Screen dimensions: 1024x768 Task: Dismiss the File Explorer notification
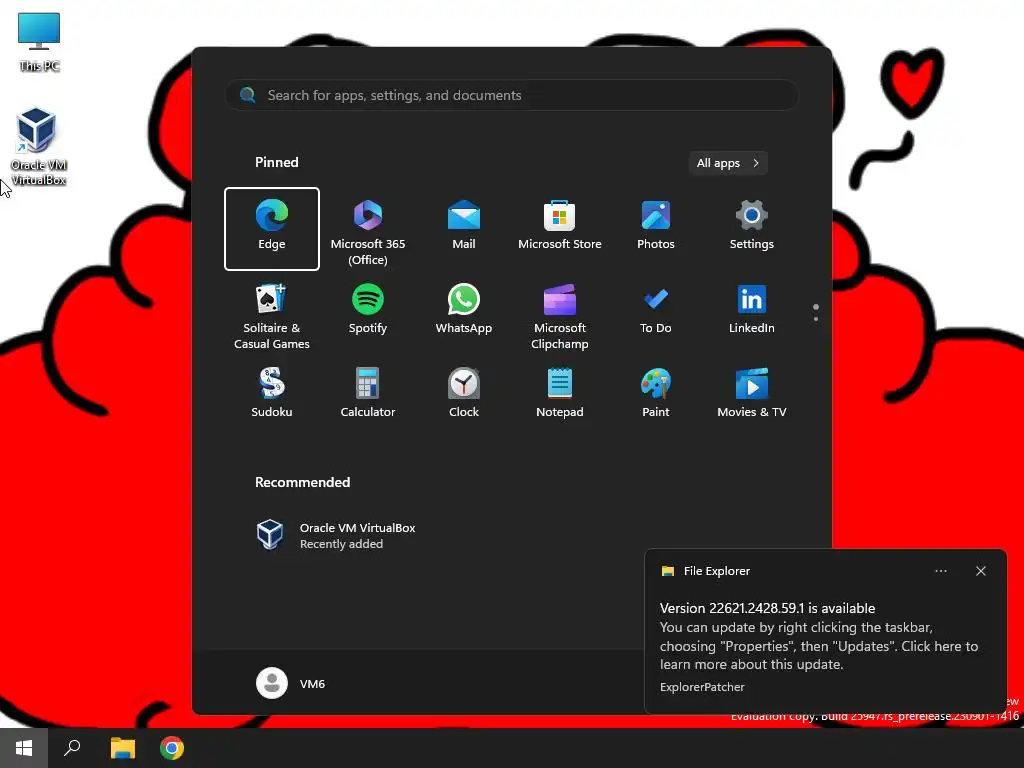click(980, 571)
